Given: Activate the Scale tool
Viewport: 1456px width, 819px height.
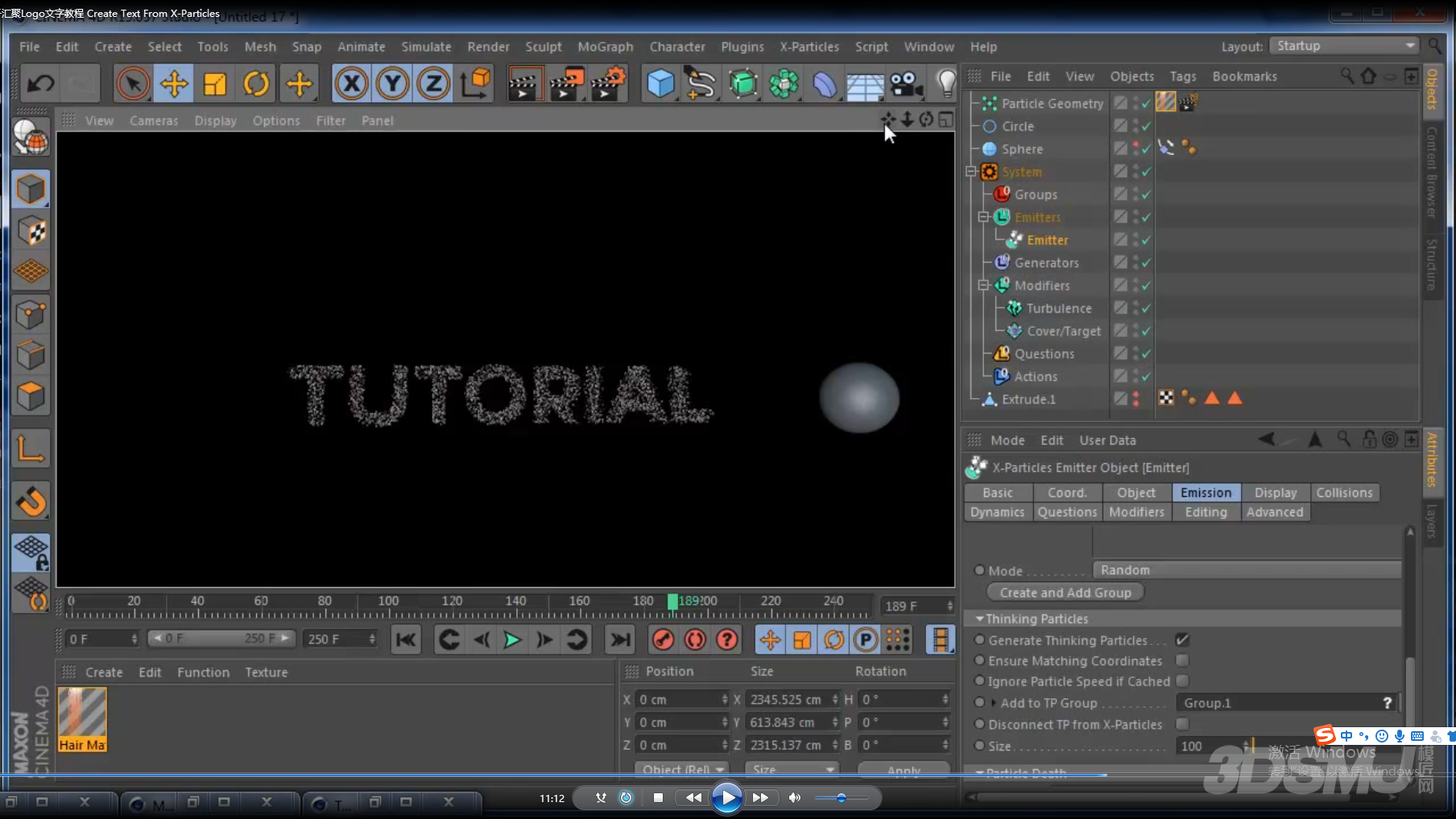Looking at the screenshot, I should 215,83.
